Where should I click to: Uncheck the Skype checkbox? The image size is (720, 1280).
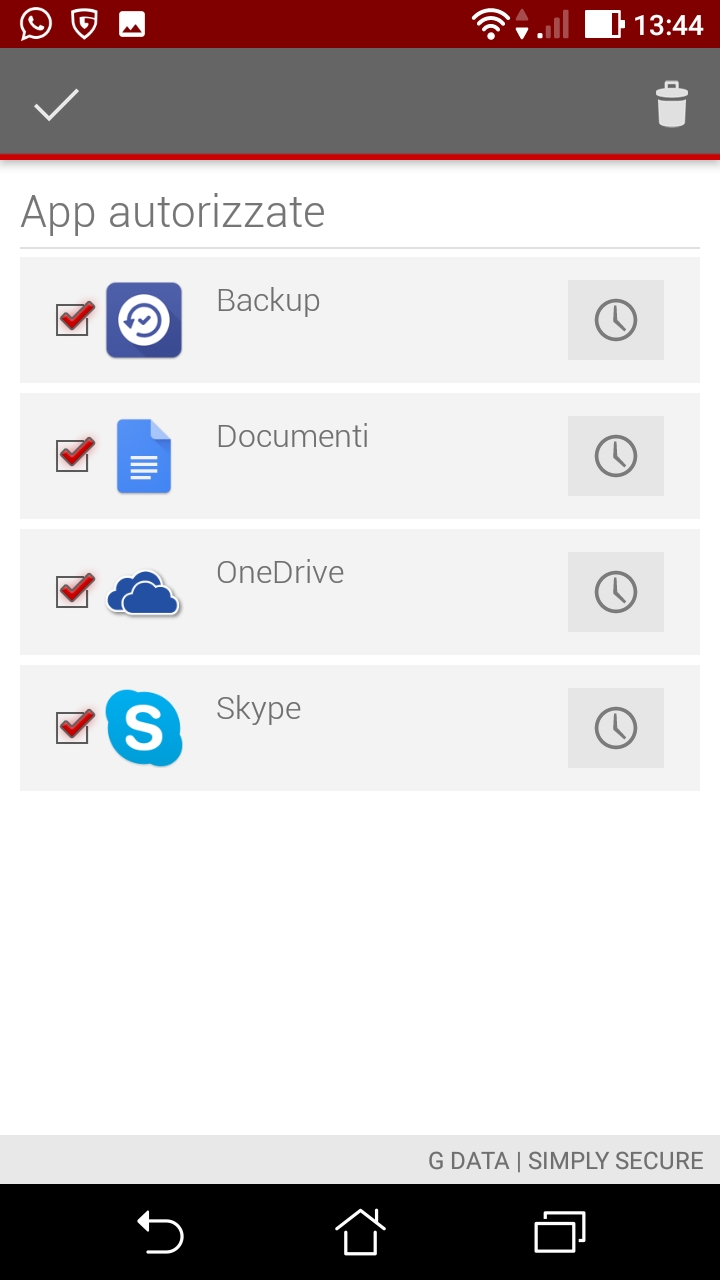pos(73,728)
